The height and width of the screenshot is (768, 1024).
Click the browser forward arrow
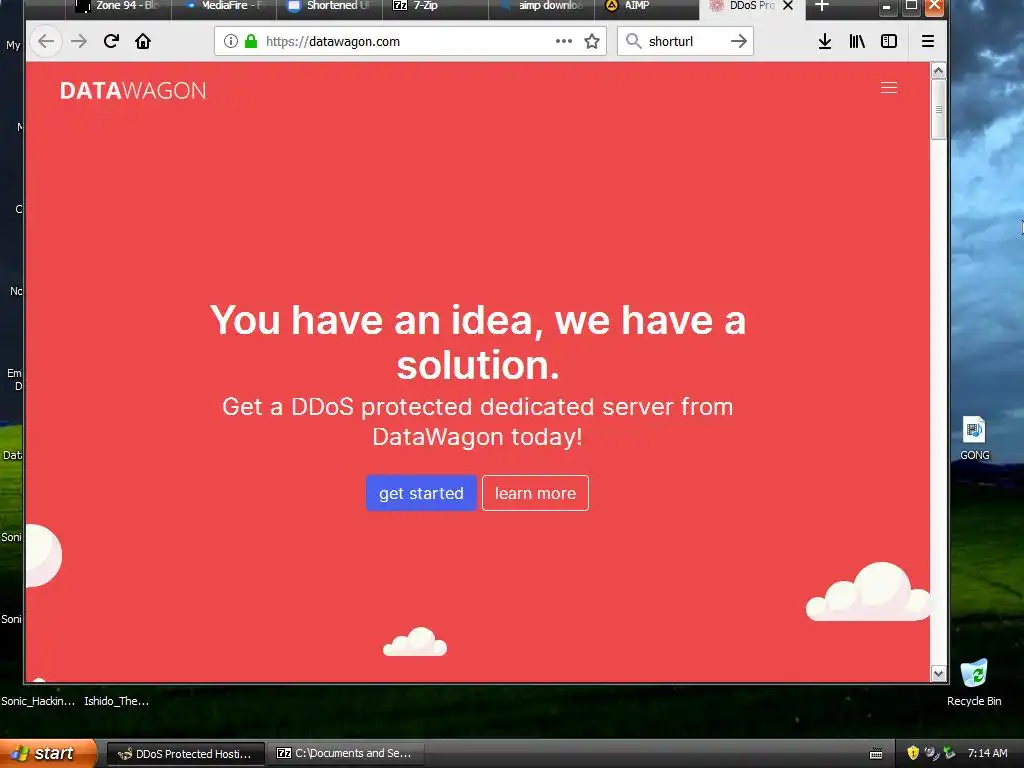(79, 42)
